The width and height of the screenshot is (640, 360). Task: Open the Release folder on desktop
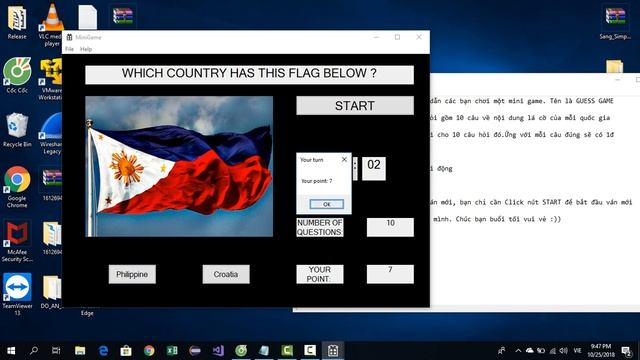[x=17, y=22]
